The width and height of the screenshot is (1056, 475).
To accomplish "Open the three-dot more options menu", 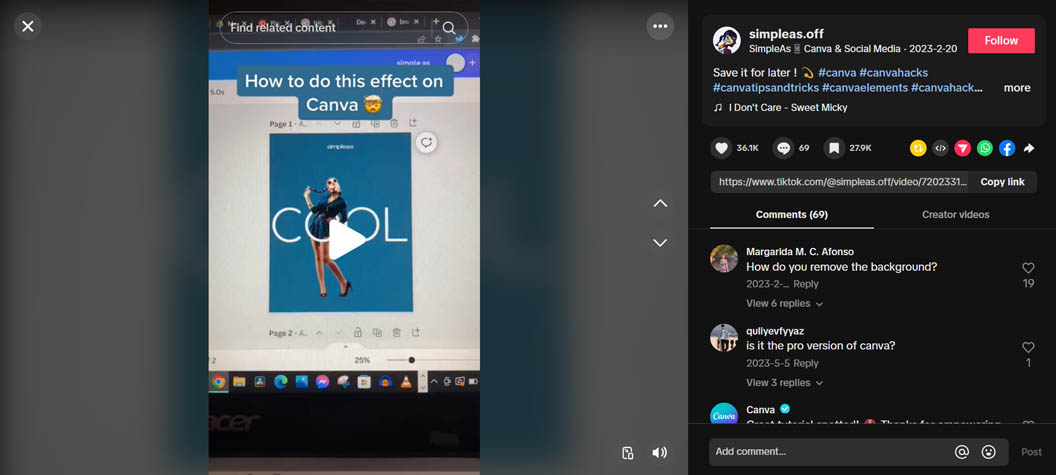I will pos(660,26).
